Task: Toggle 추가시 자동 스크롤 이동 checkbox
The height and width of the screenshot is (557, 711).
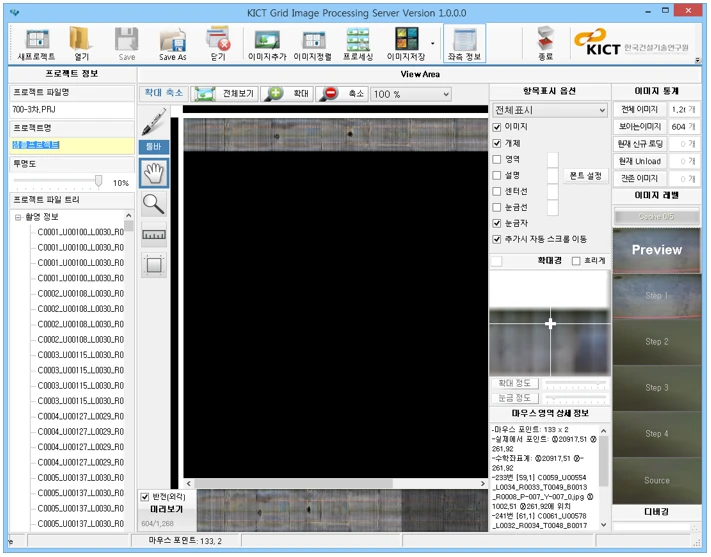Action: [x=497, y=239]
